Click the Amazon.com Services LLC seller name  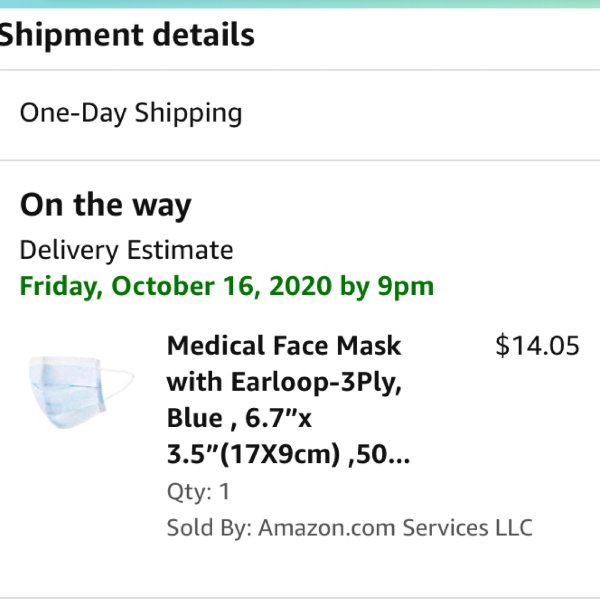coord(395,528)
